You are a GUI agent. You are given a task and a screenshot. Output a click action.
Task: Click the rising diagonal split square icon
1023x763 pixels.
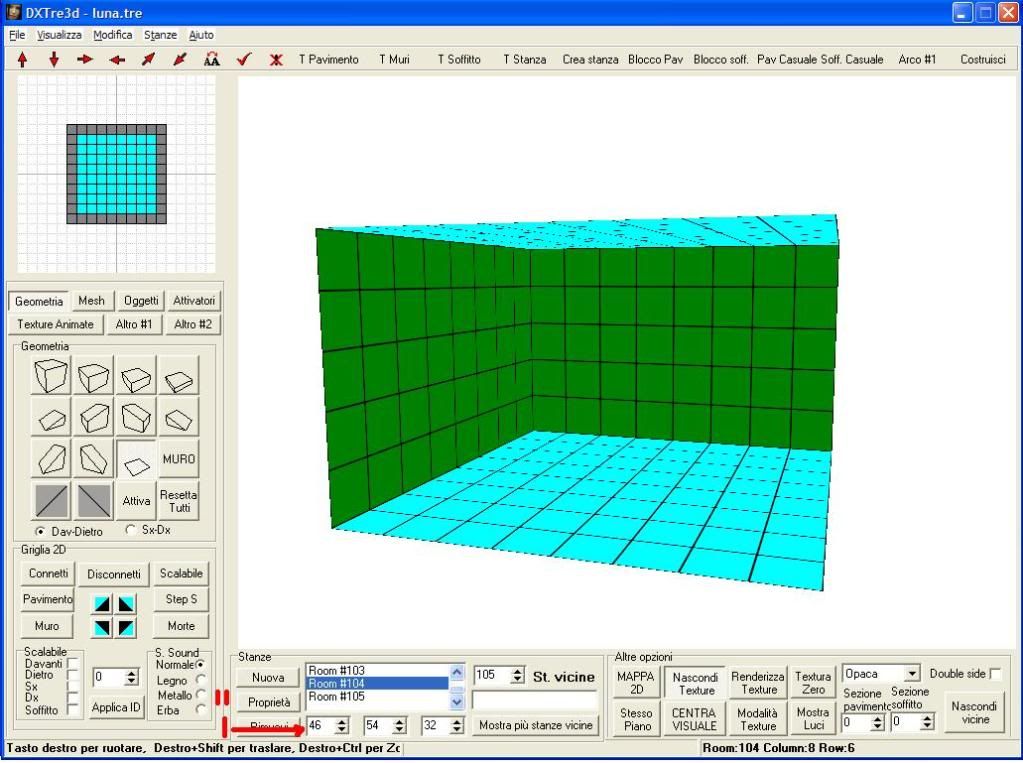coord(53,500)
